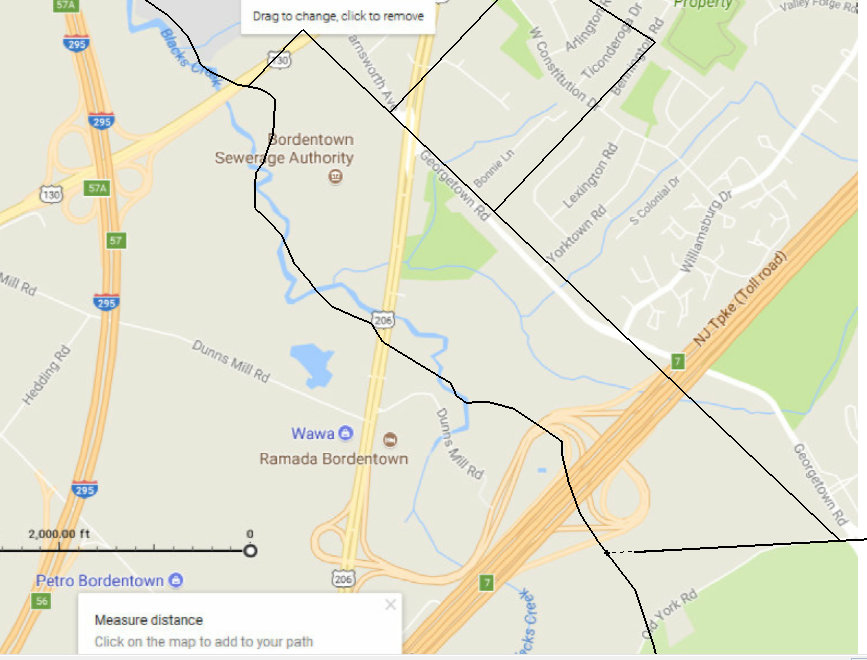867x660 pixels.
Task: Click the Drag to change tooltip
Action: [338, 16]
